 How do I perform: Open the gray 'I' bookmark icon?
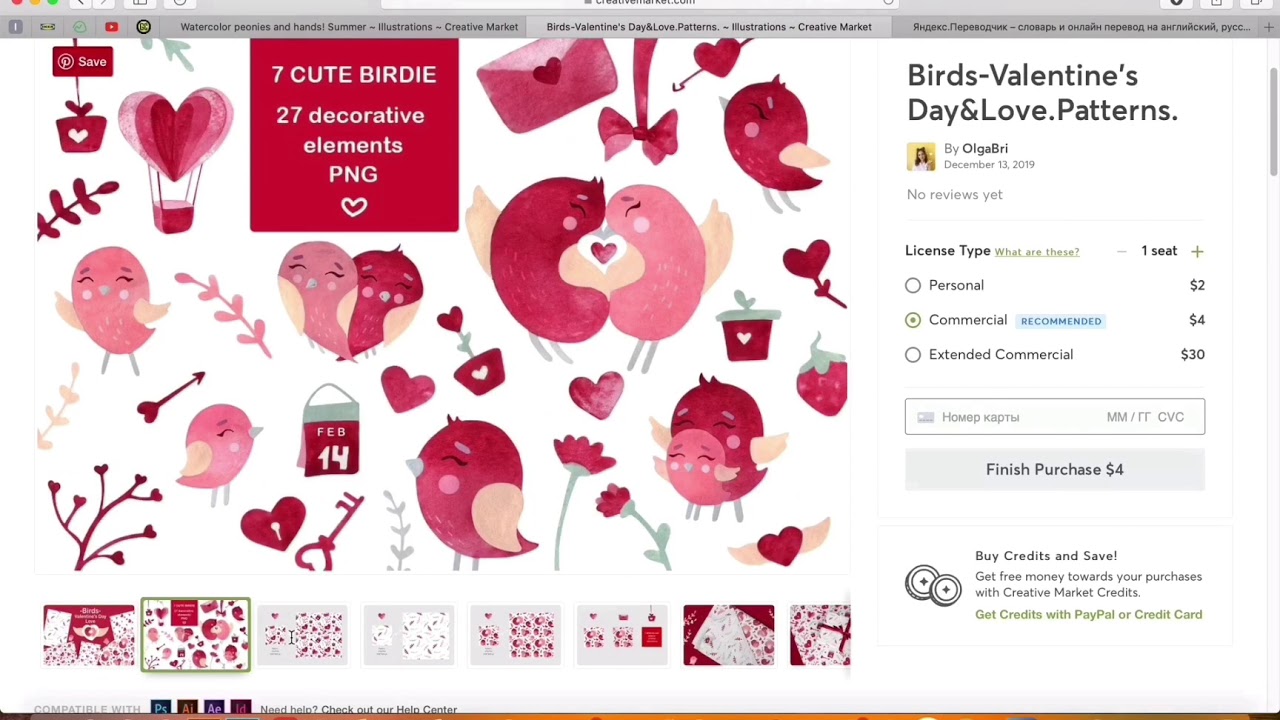click(16, 27)
